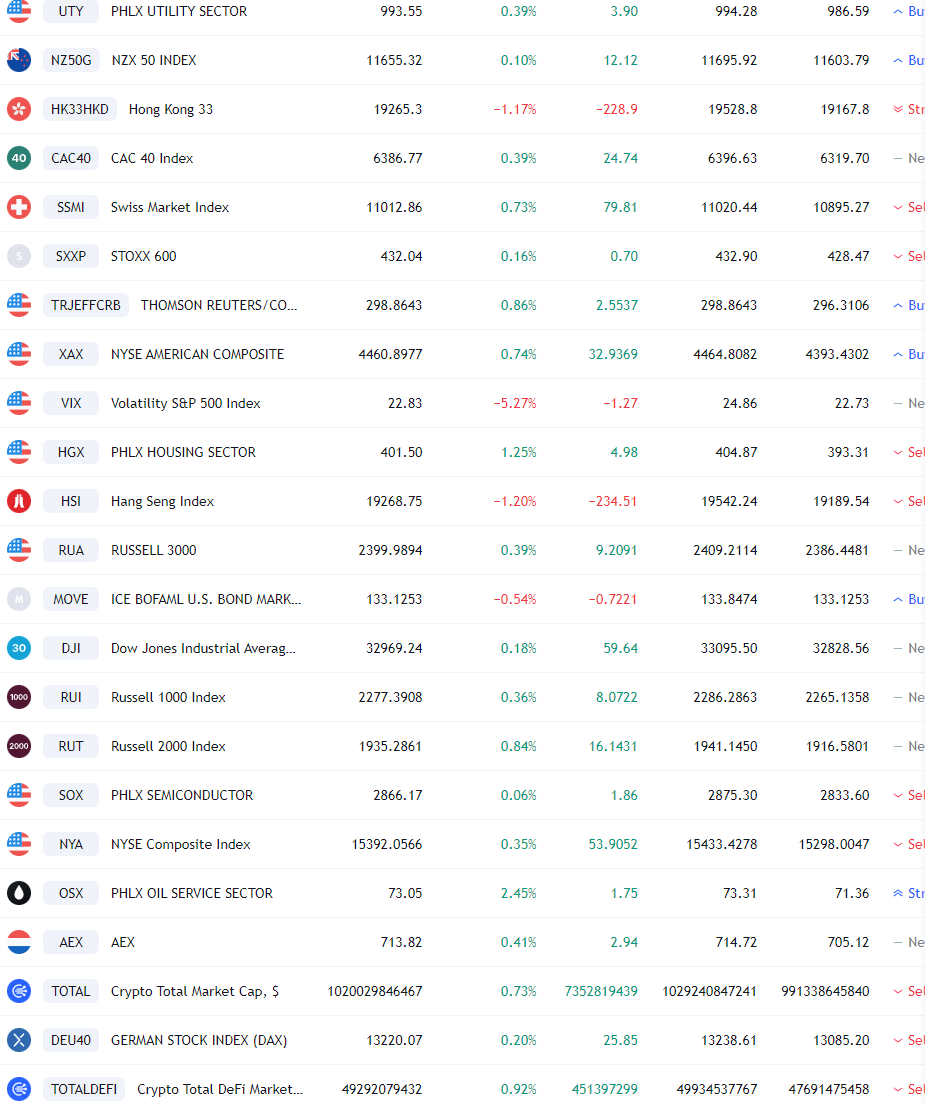Screen dimensions: 925x1105
Task: Open PHLX SEMICONDUCTOR name link
Action: point(182,795)
